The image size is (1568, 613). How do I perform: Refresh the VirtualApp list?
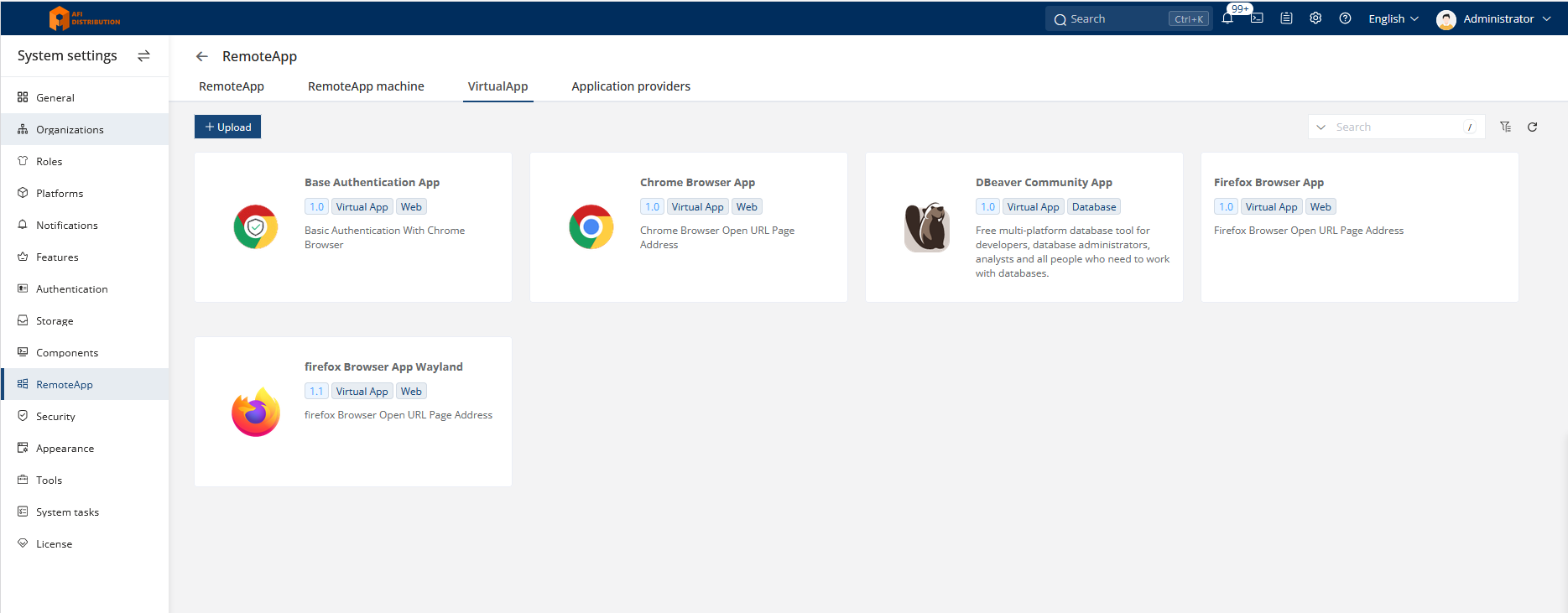1532,127
